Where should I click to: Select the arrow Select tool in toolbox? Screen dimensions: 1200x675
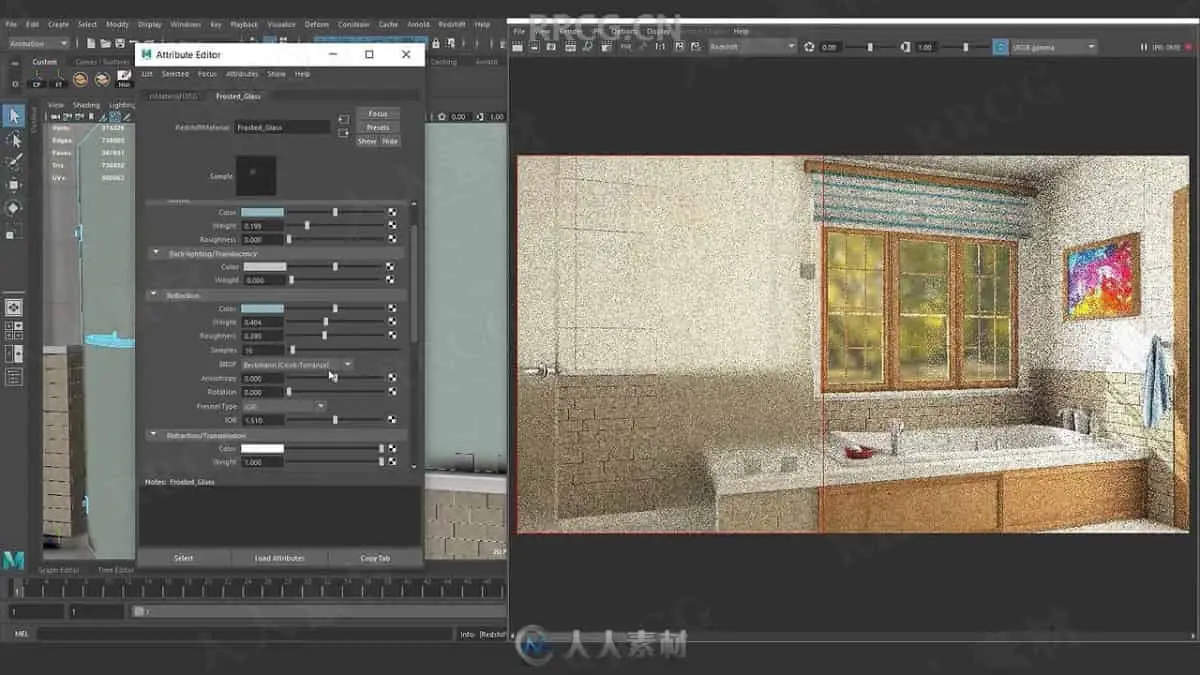[13, 116]
